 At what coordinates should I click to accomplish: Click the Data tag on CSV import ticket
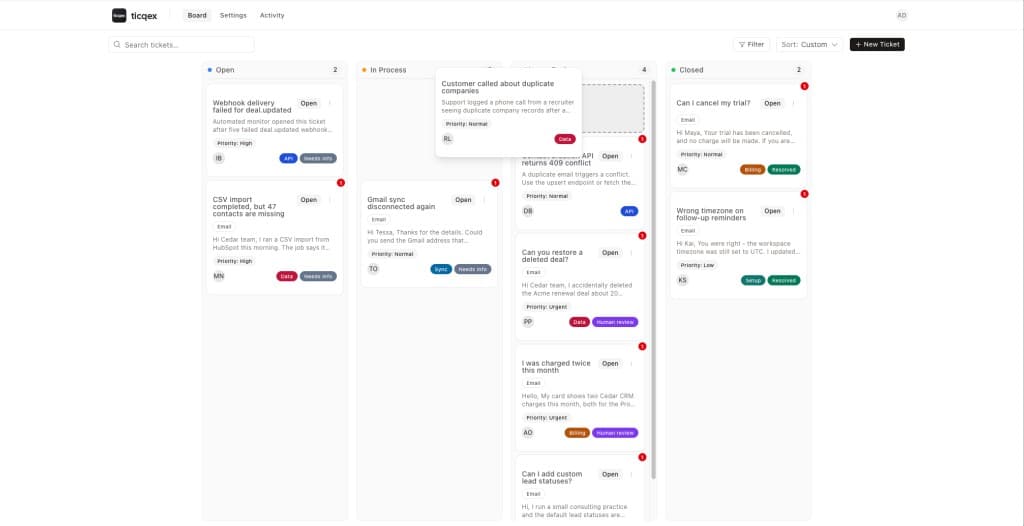[x=287, y=276]
